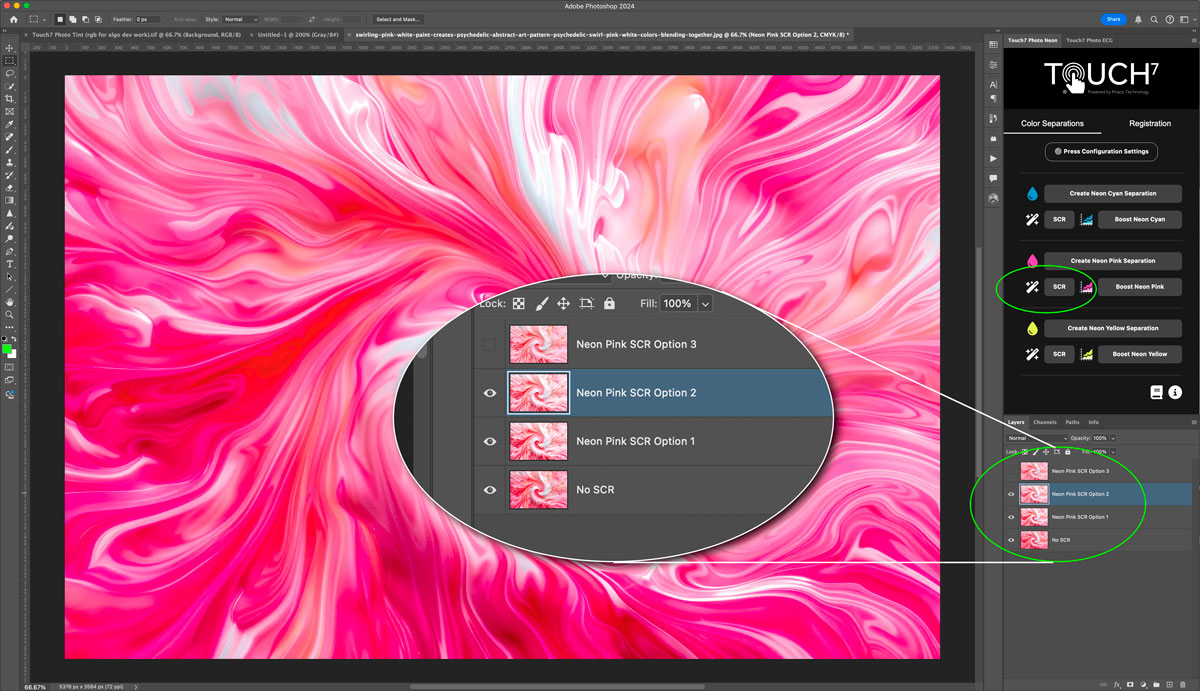Screen dimensions: 1200x691
Task: Create a new layer with the plus icon
Action: pos(1169,684)
